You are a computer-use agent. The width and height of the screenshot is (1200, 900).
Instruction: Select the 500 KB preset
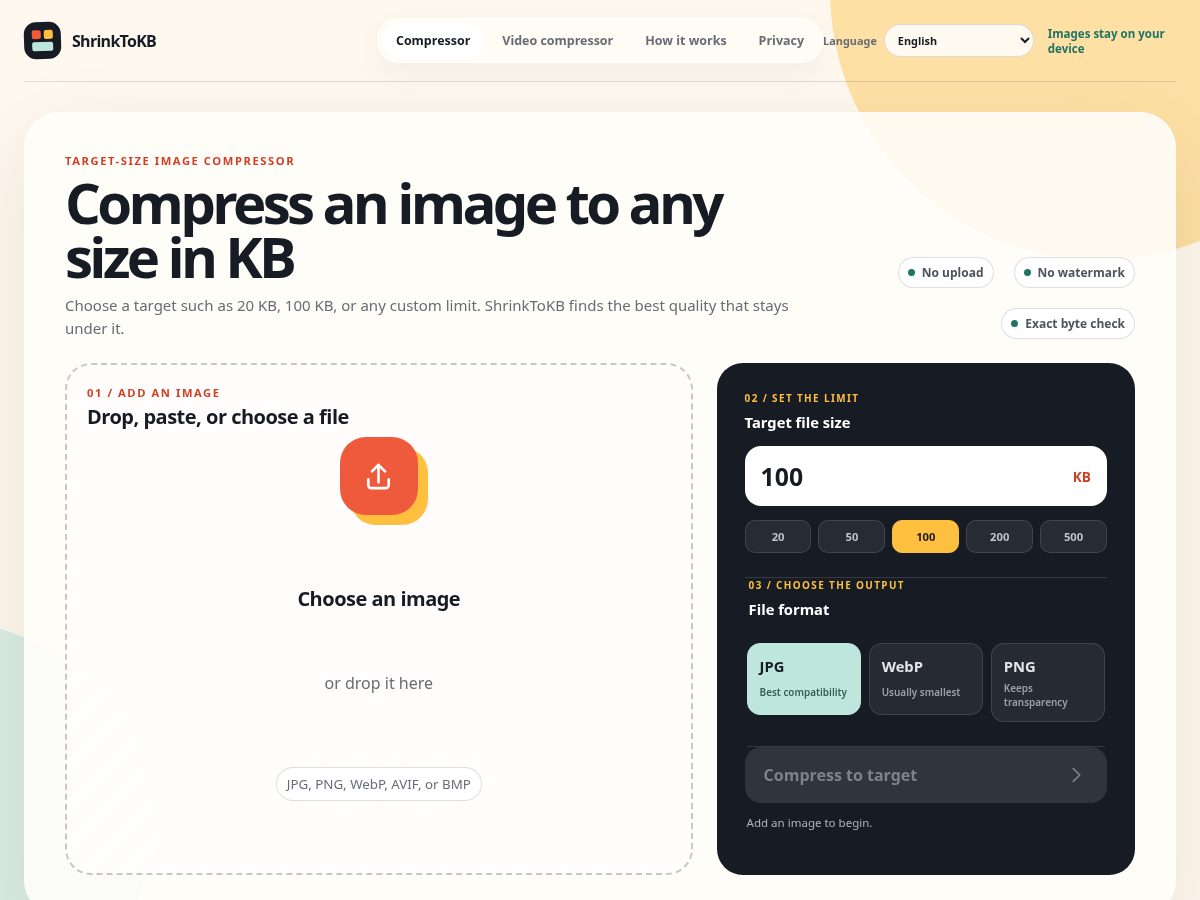(1074, 537)
